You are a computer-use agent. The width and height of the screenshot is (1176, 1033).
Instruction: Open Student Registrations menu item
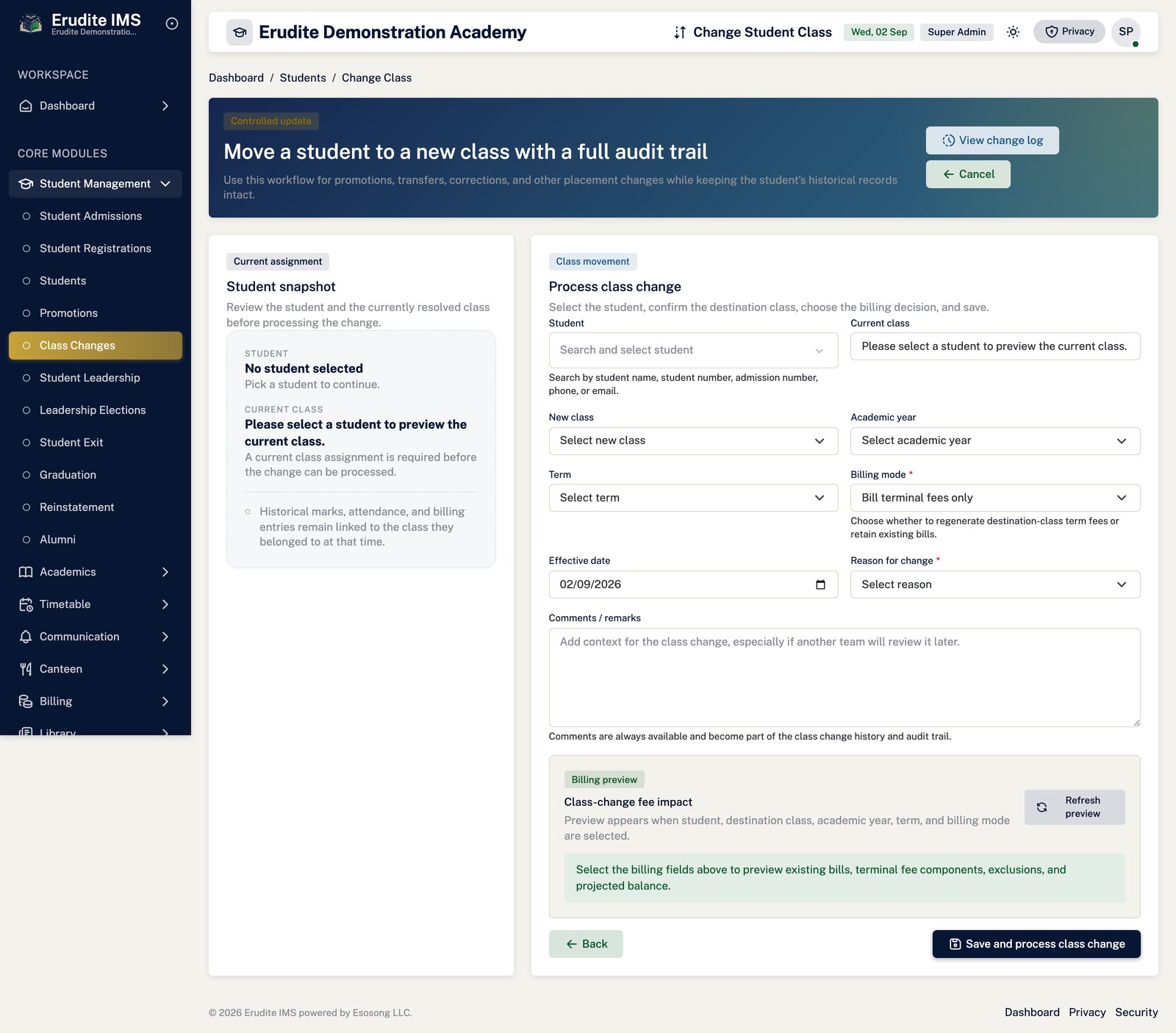pos(96,249)
